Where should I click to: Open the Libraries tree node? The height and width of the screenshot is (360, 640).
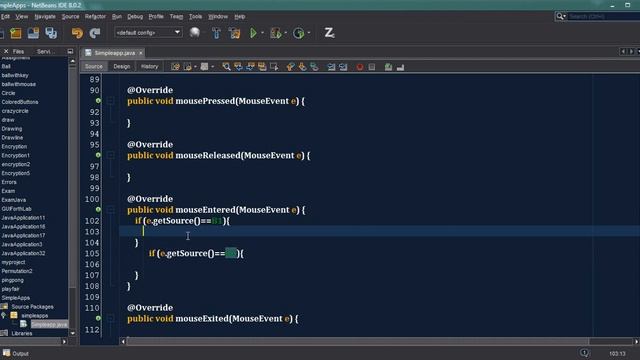tap(22, 333)
